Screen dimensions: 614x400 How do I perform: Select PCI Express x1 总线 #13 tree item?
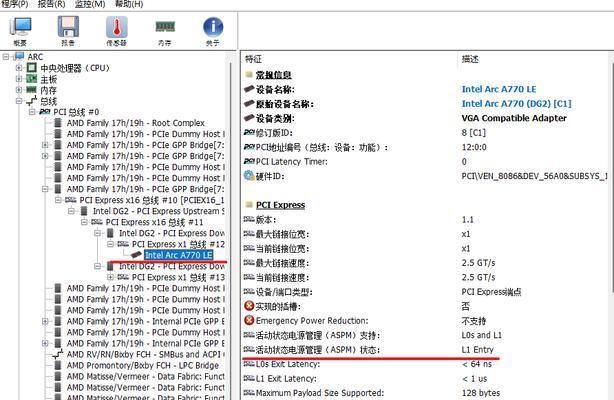click(x=178, y=277)
